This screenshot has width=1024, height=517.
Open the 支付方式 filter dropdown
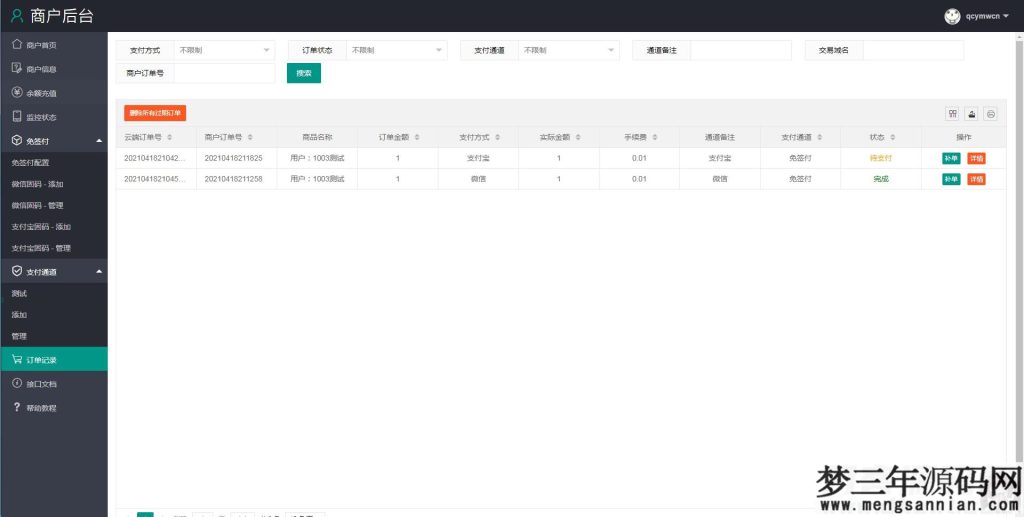pyautogui.click(x=224, y=50)
